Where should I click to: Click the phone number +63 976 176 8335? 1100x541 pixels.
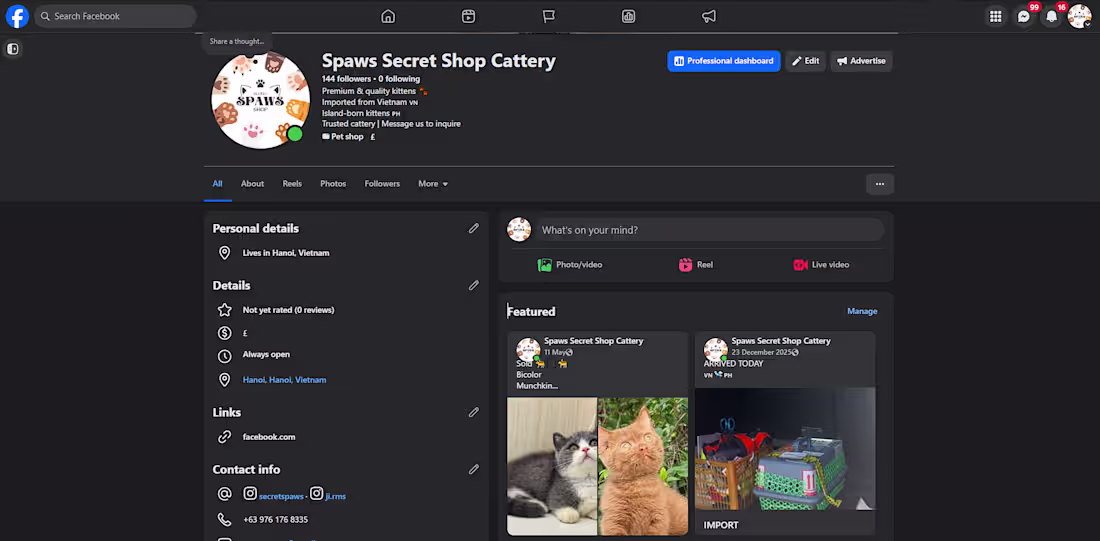(275, 519)
